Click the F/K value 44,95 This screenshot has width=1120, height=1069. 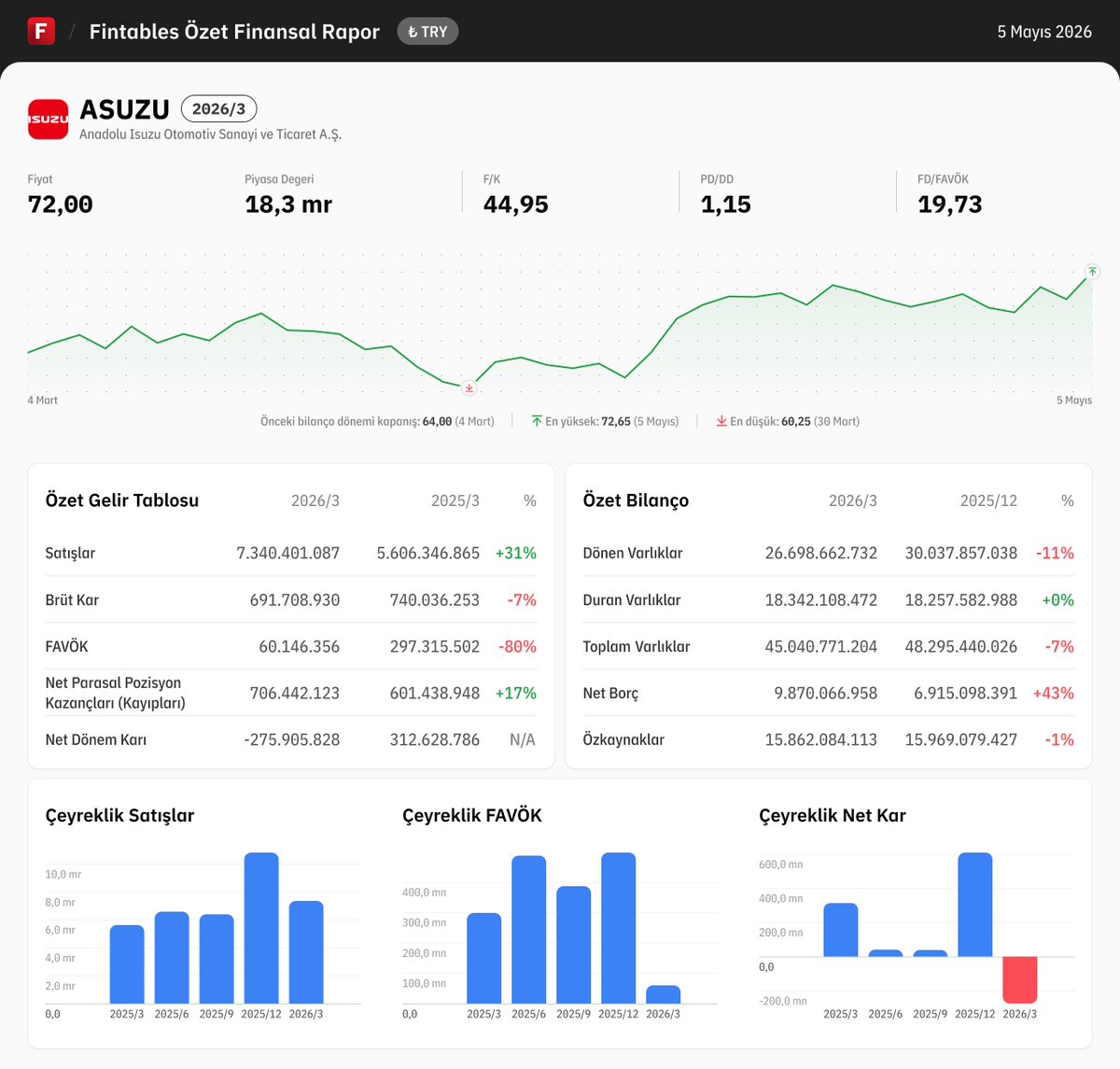516,204
